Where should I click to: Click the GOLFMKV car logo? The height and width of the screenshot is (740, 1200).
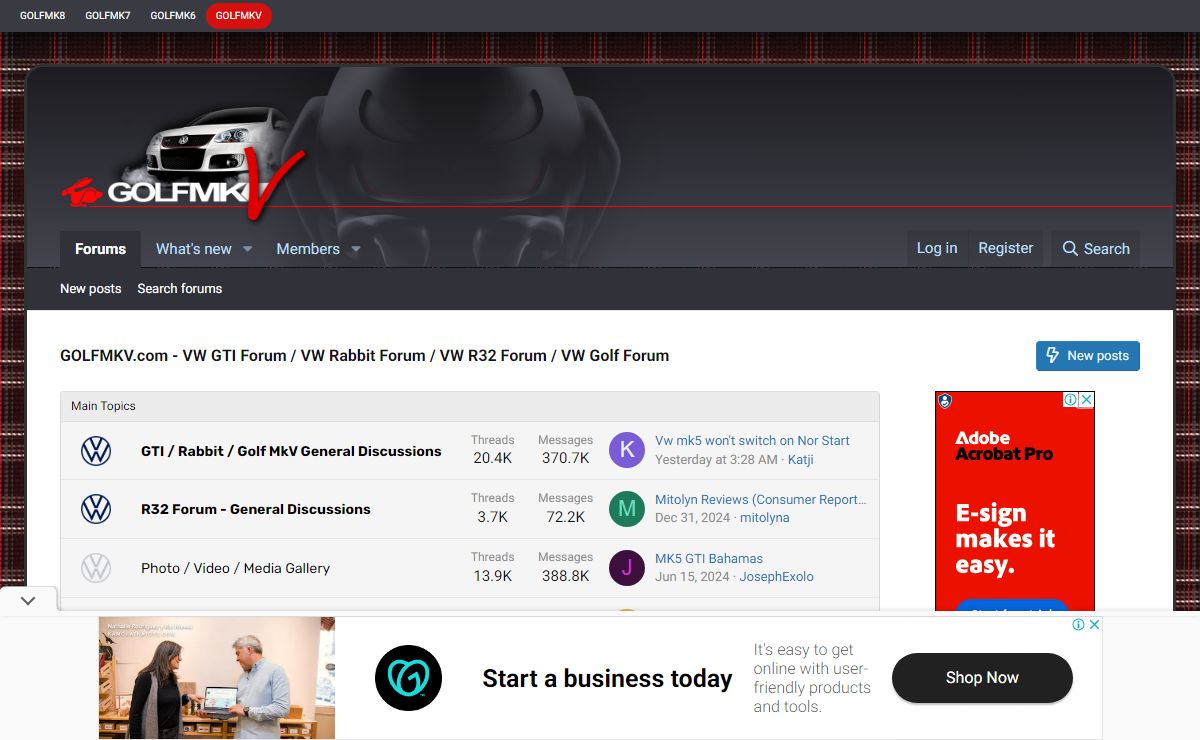[182, 165]
